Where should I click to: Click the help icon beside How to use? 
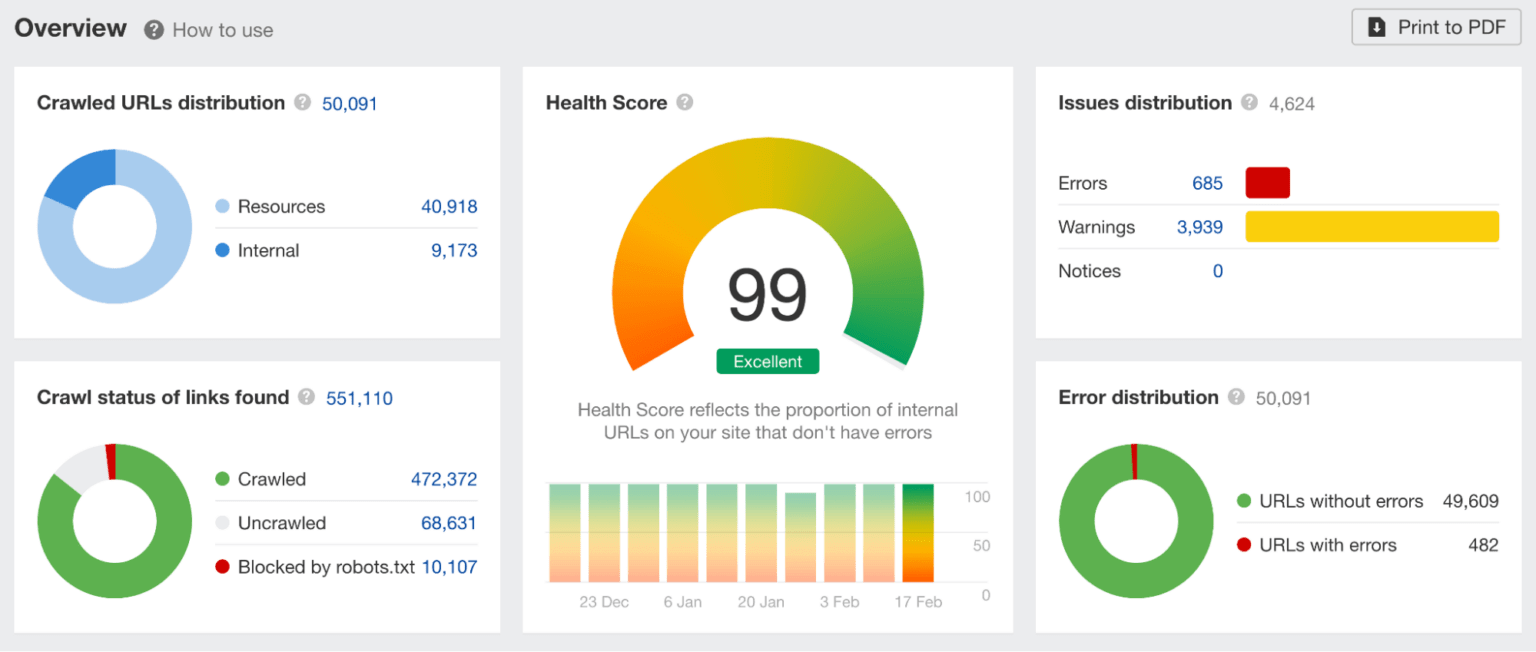click(154, 30)
